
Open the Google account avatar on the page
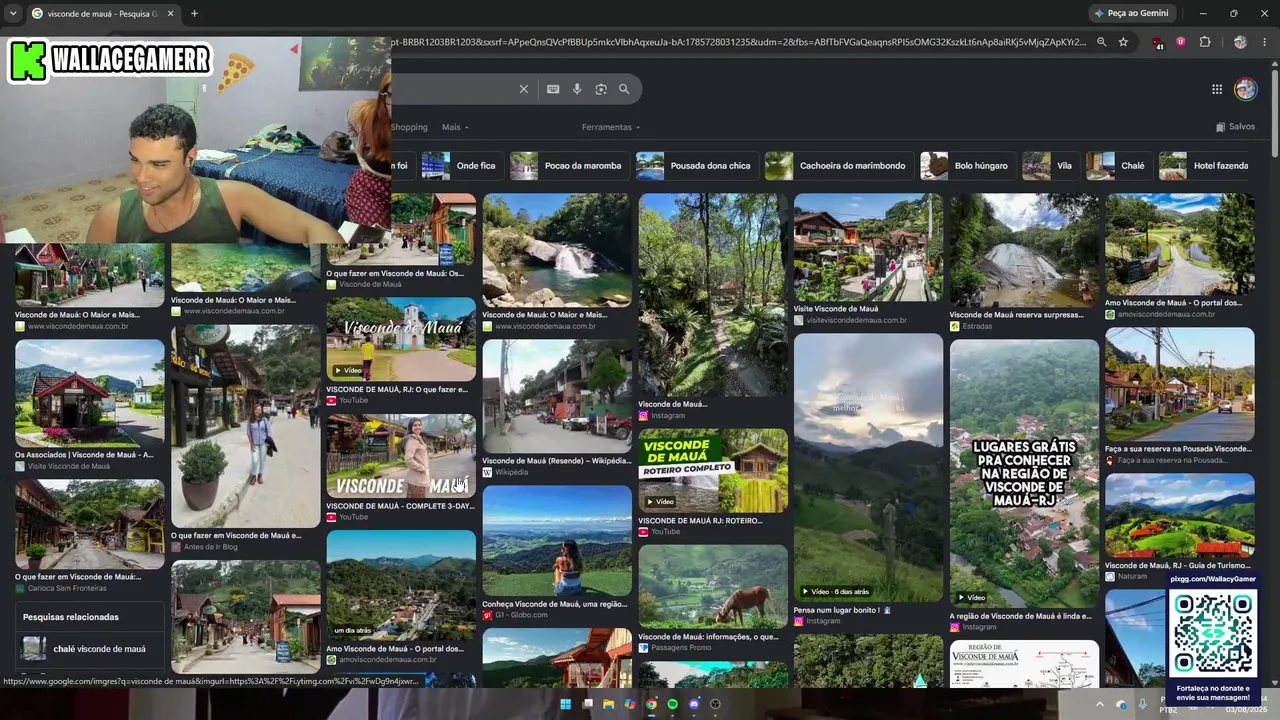tap(1245, 89)
